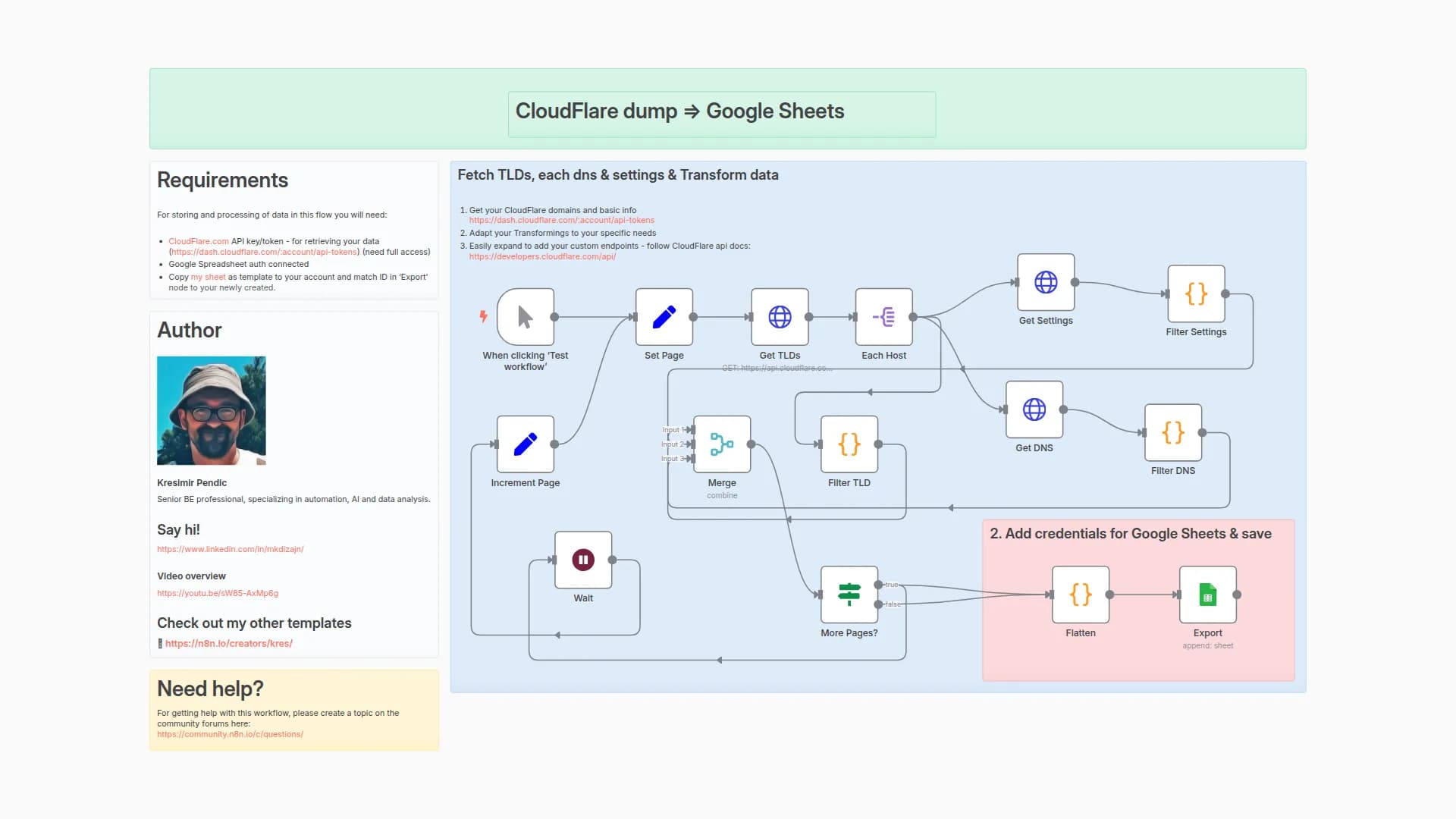Click the 'append: sheet' label under Export
Image resolution: width=1456 pixels, height=819 pixels.
(x=1208, y=645)
